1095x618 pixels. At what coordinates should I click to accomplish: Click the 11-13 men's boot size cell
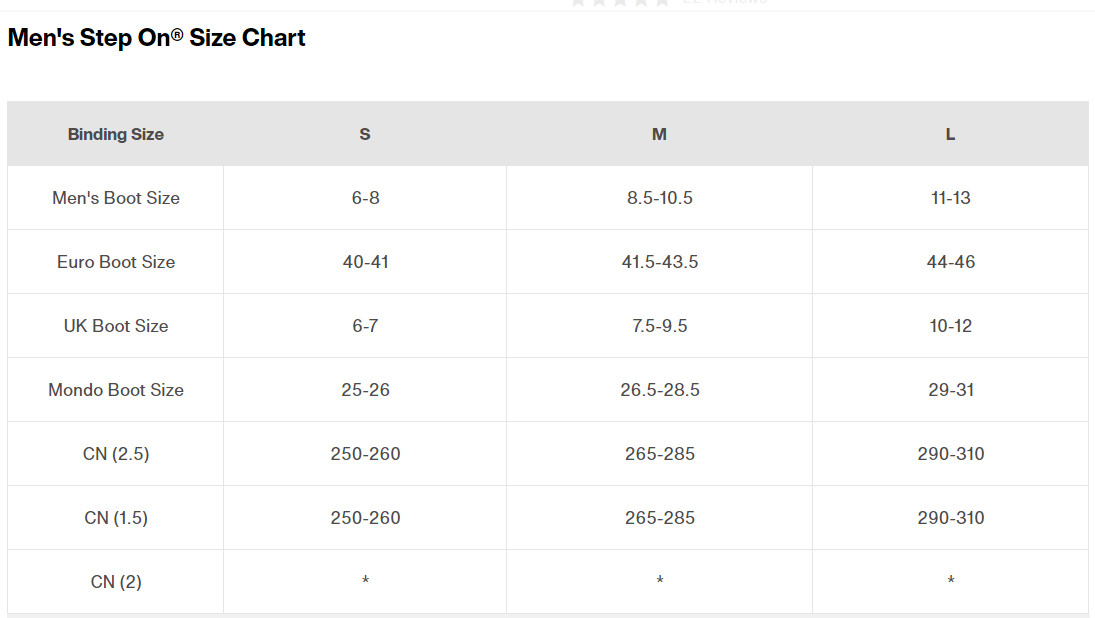tap(950, 198)
